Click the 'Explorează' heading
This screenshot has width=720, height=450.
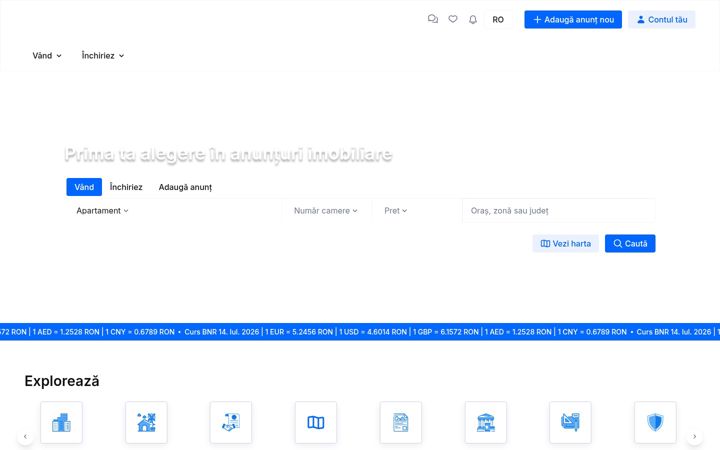(x=62, y=381)
